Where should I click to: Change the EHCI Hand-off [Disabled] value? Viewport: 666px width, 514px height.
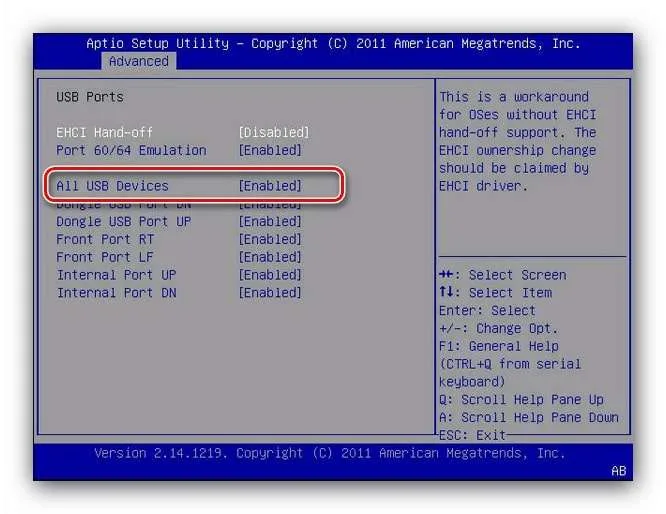pyautogui.click(x=274, y=133)
